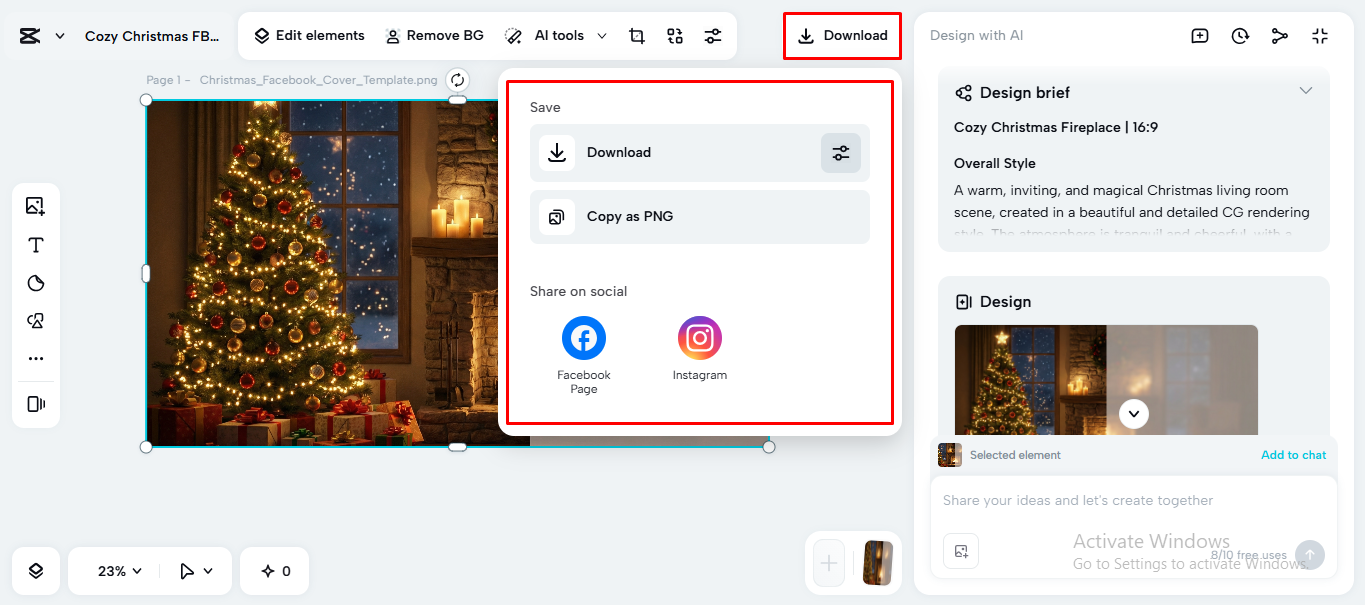Select Remove BG tool
The image size is (1365, 605).
[434, 35]
